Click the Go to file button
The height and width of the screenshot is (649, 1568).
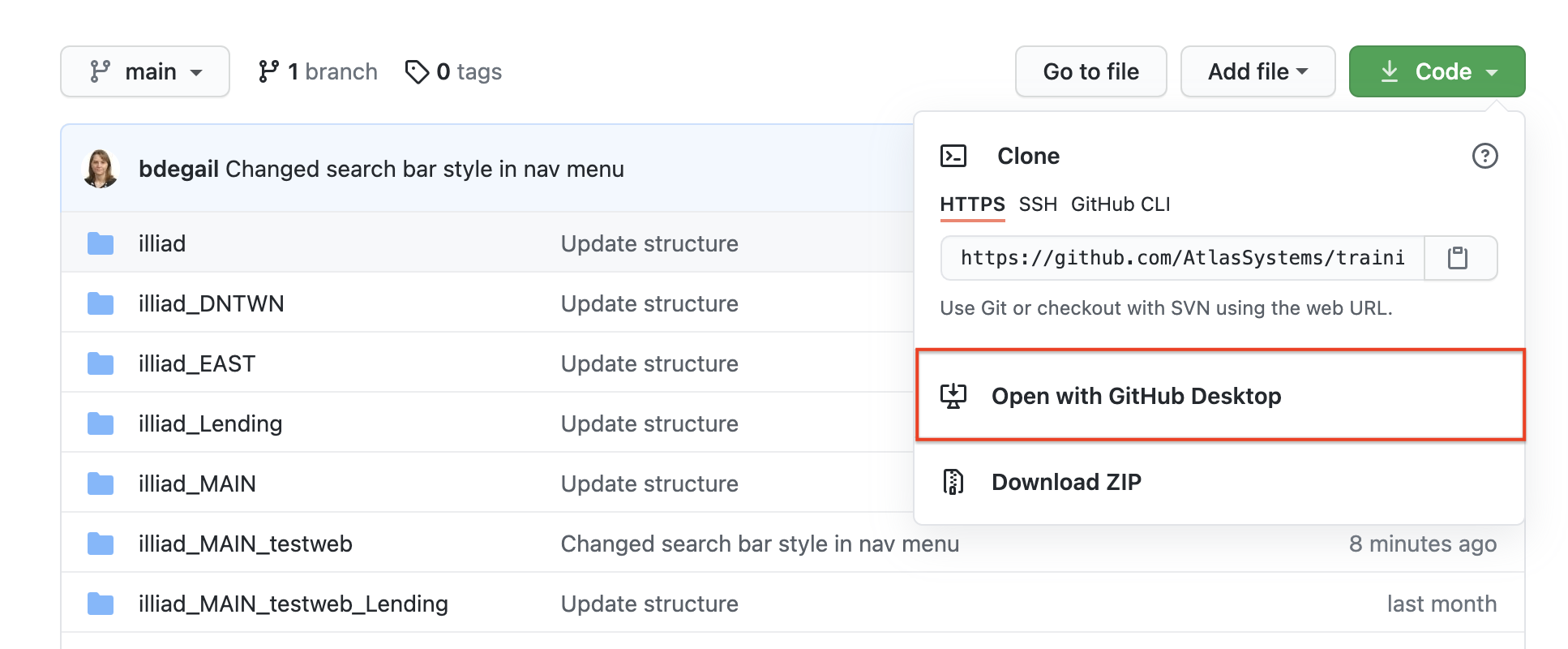(1090, 71)
